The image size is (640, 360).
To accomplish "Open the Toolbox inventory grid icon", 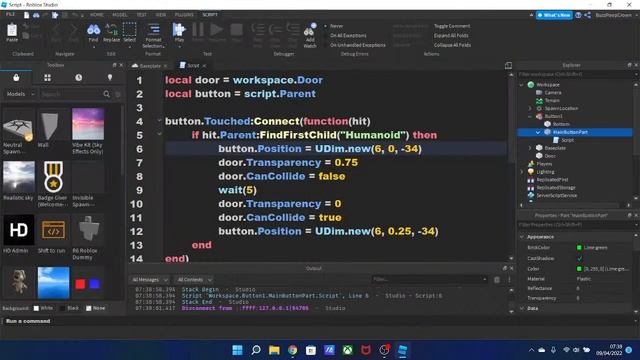I will [47, 78].
